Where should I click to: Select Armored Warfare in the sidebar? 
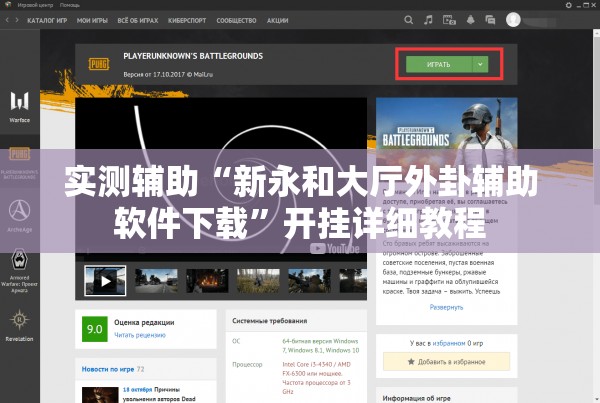coord(20,271)
